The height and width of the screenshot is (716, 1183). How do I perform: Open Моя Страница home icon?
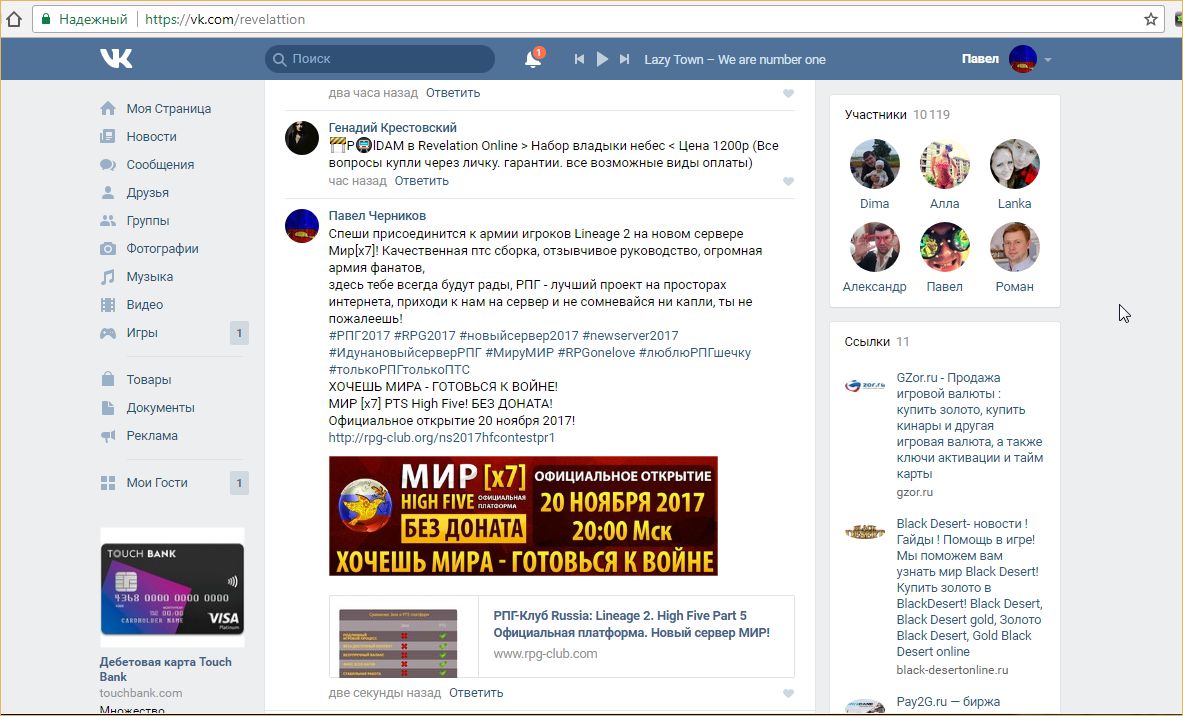click(x=108, y=109)
